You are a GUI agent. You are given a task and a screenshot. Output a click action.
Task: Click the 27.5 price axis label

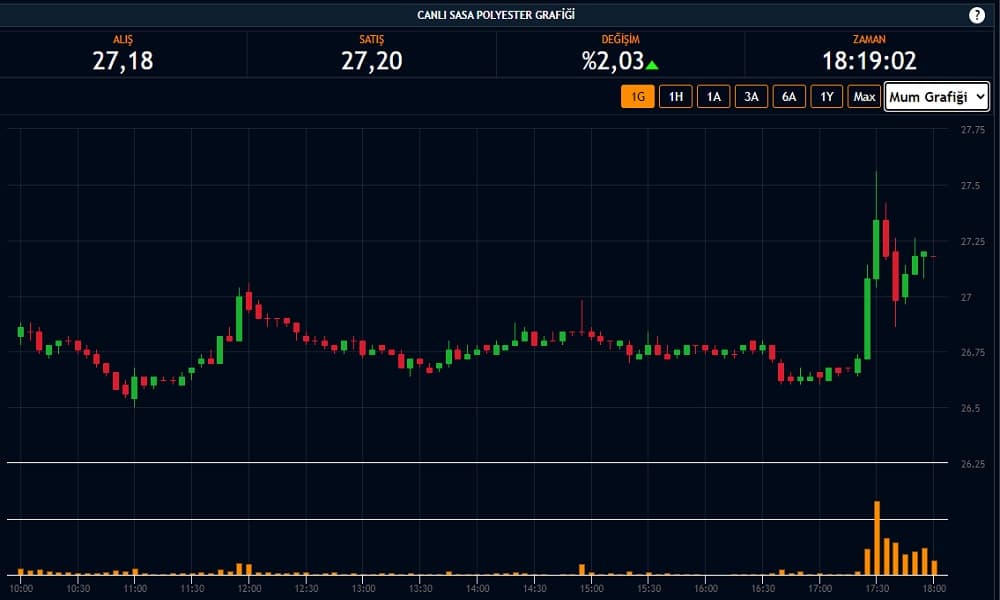tap(971, 186)
